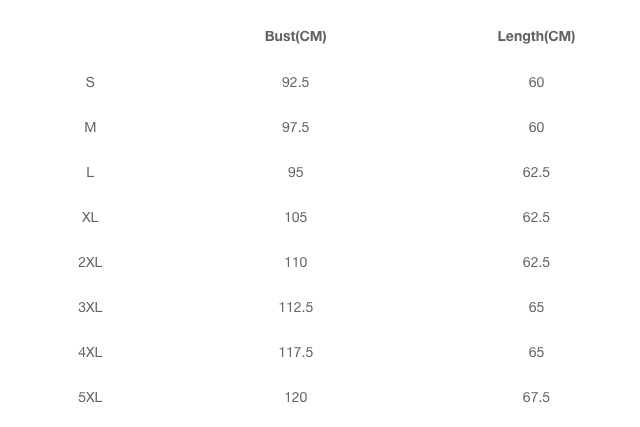Select the Bust(CM) column header
Viewport: 640px width, 427px height.
click(x=296, y=36)
